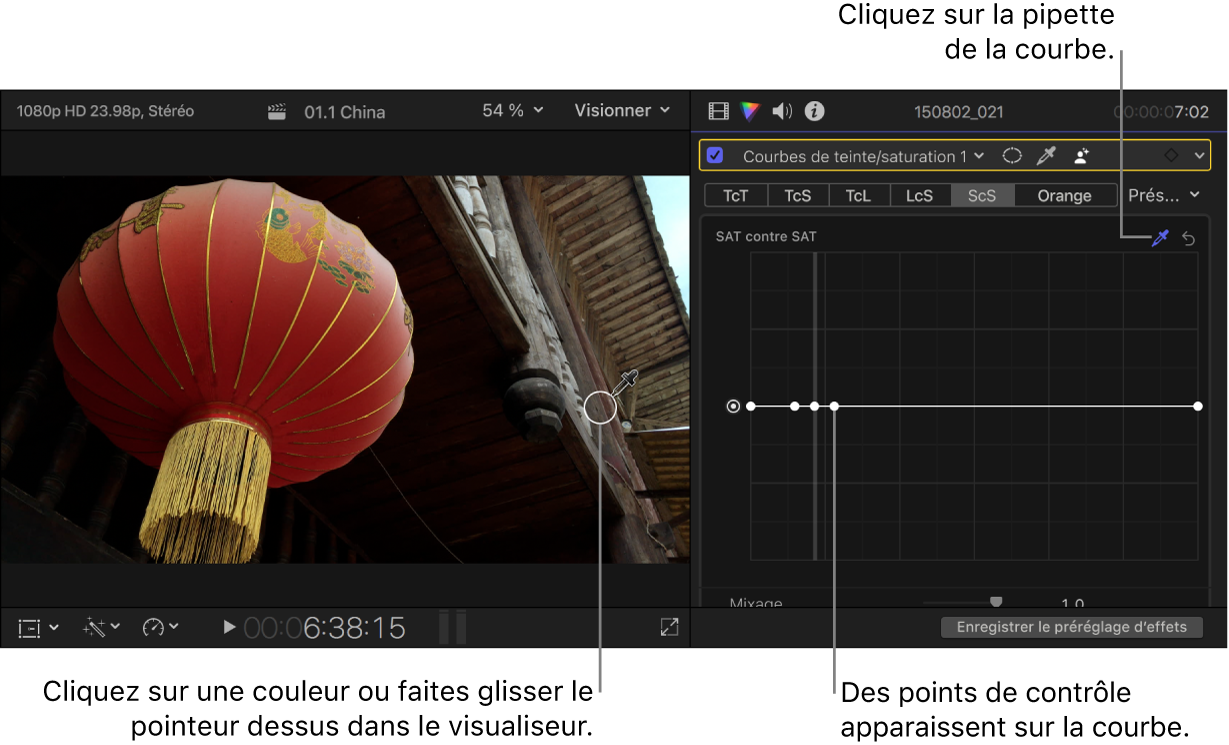1229x745 pixels.
Task: Click Enregistrer le préréglage d'effets button
Action: [1072, 627]
